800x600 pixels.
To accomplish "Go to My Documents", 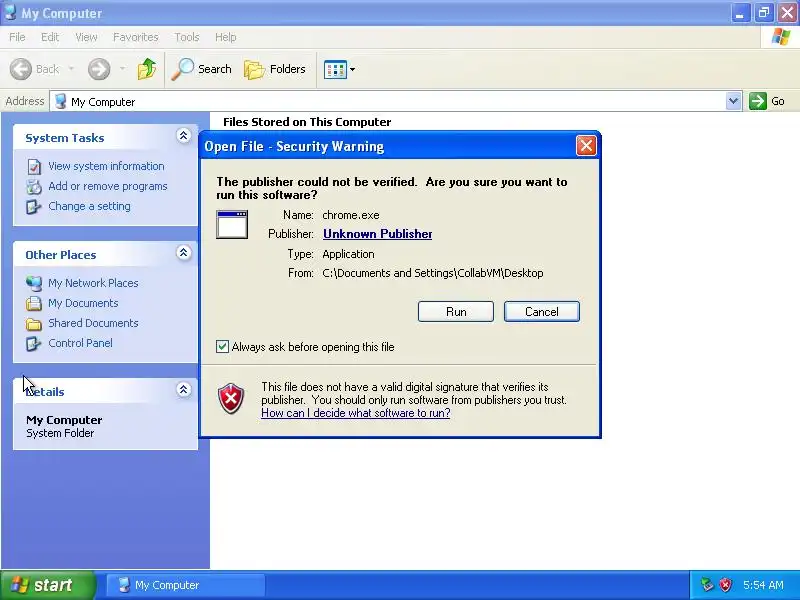I will 83,303.
